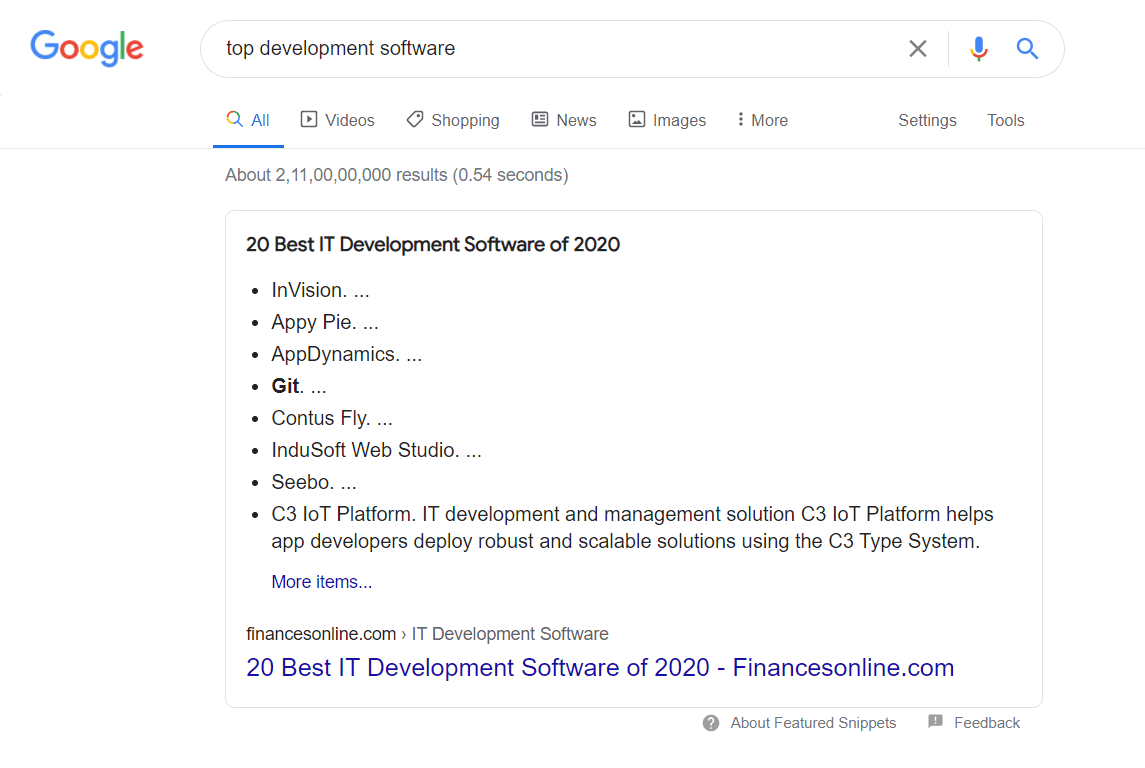Click the 'C3 IoT Platform' description text

(632, 528)
